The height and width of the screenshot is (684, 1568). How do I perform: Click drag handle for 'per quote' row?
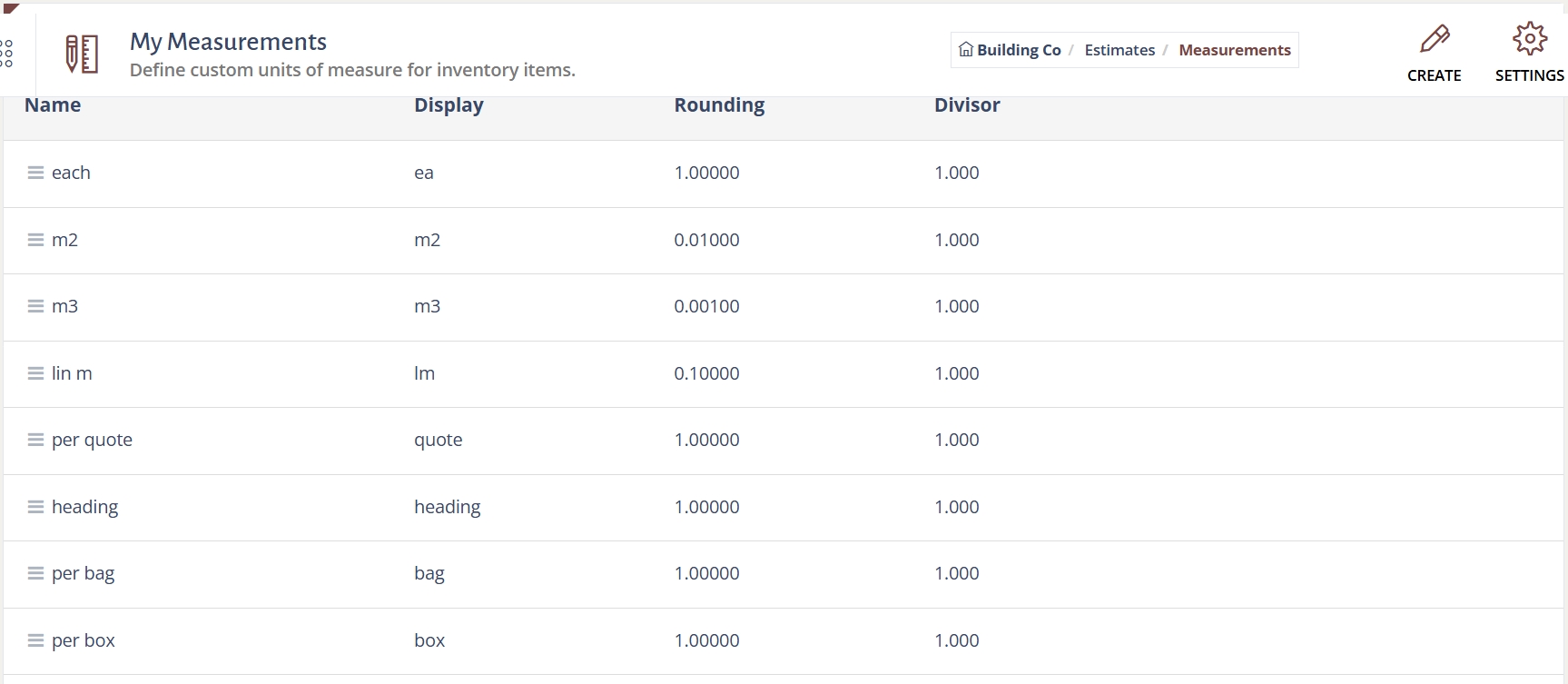[35, 440]
